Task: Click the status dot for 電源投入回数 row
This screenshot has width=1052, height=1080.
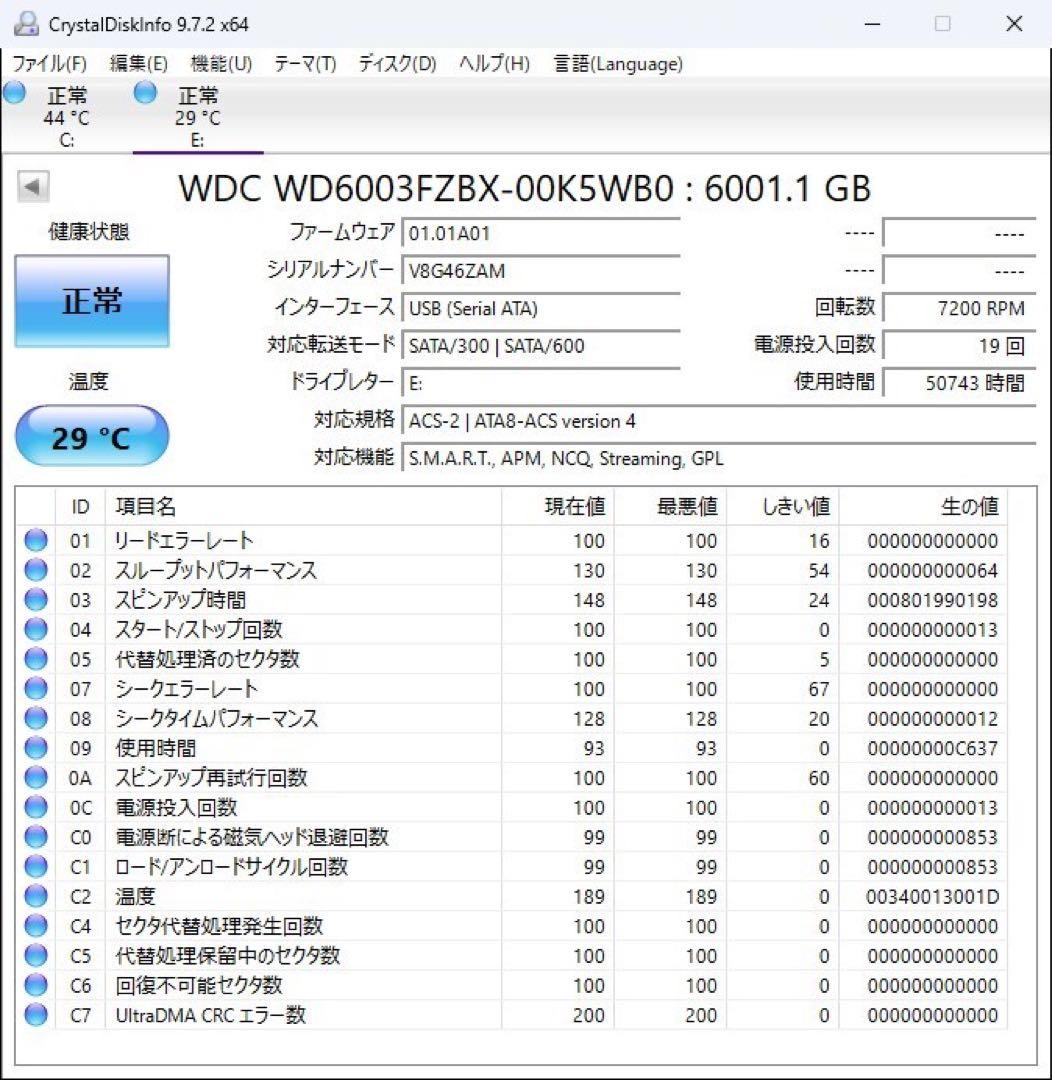Action: pos(35,807)
